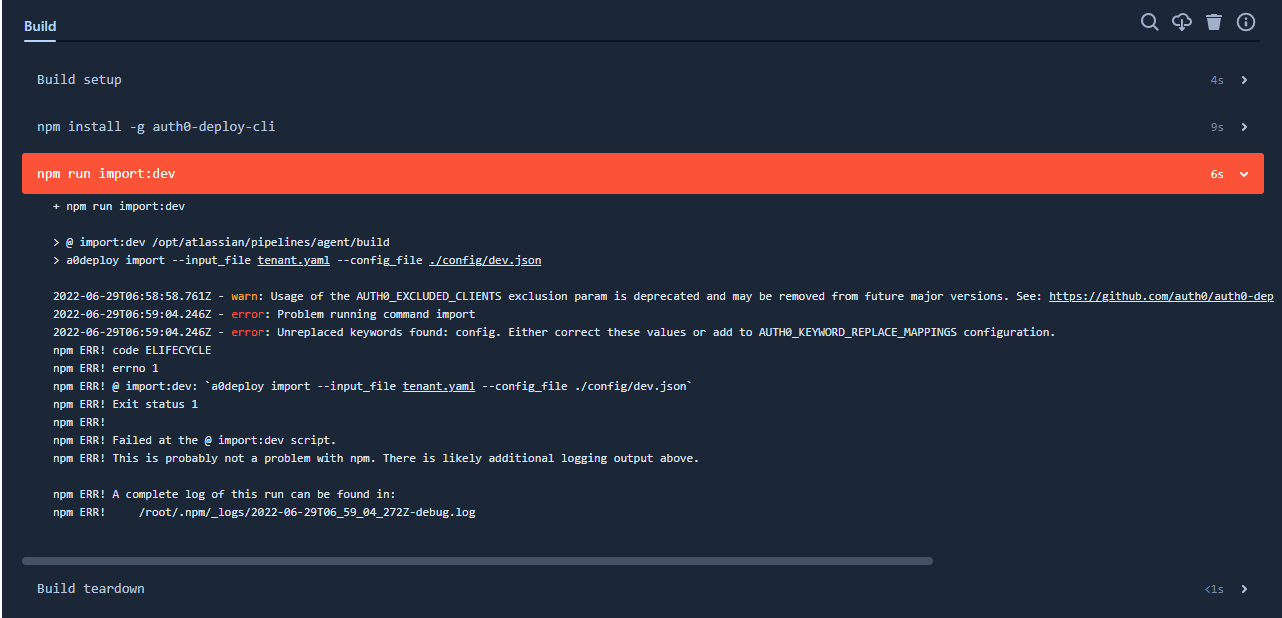Expand the Build teardown step chevron

(1244, 589)
